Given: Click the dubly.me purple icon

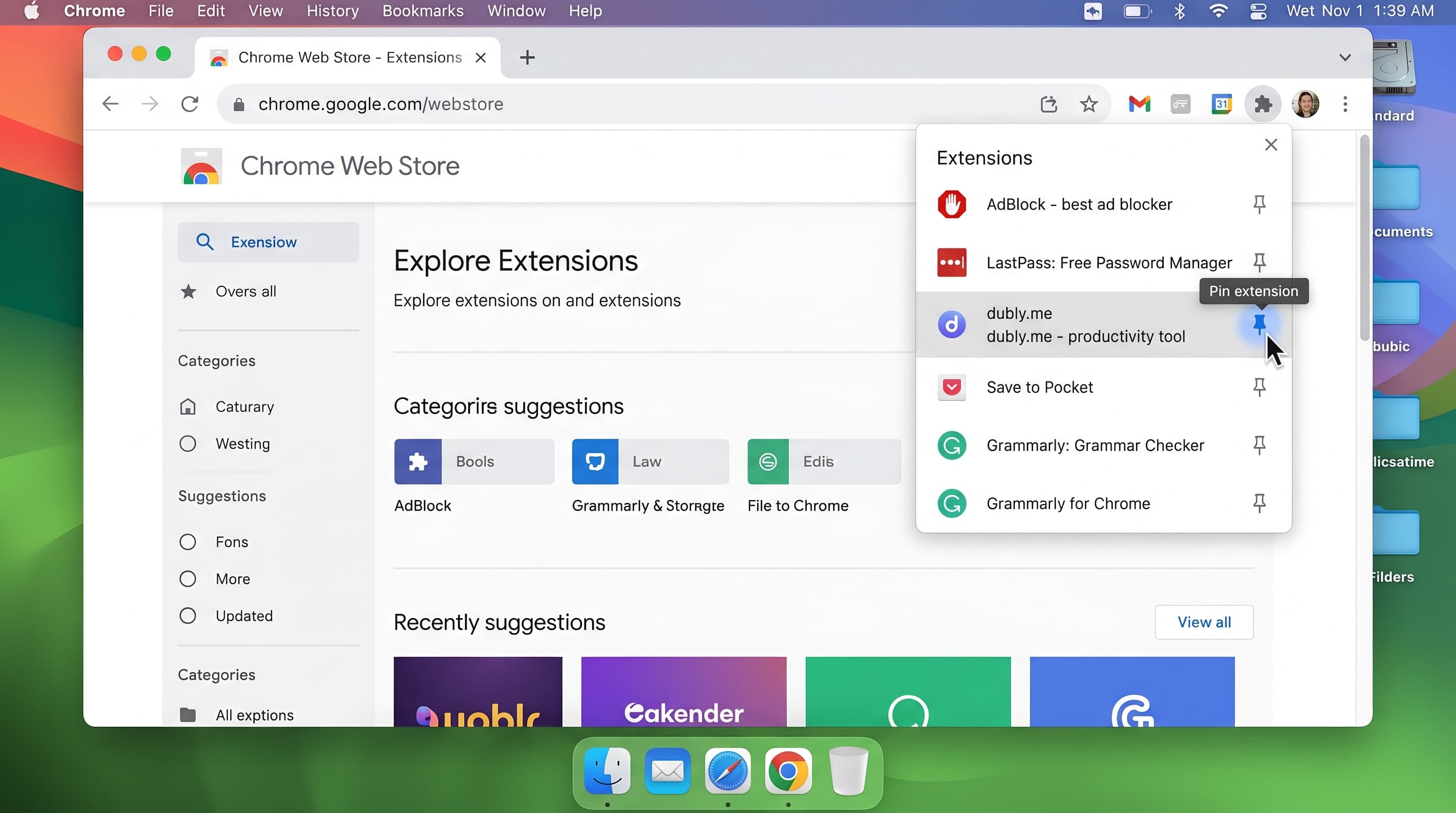Looking at the screenshot, I should tap(952, 324).
